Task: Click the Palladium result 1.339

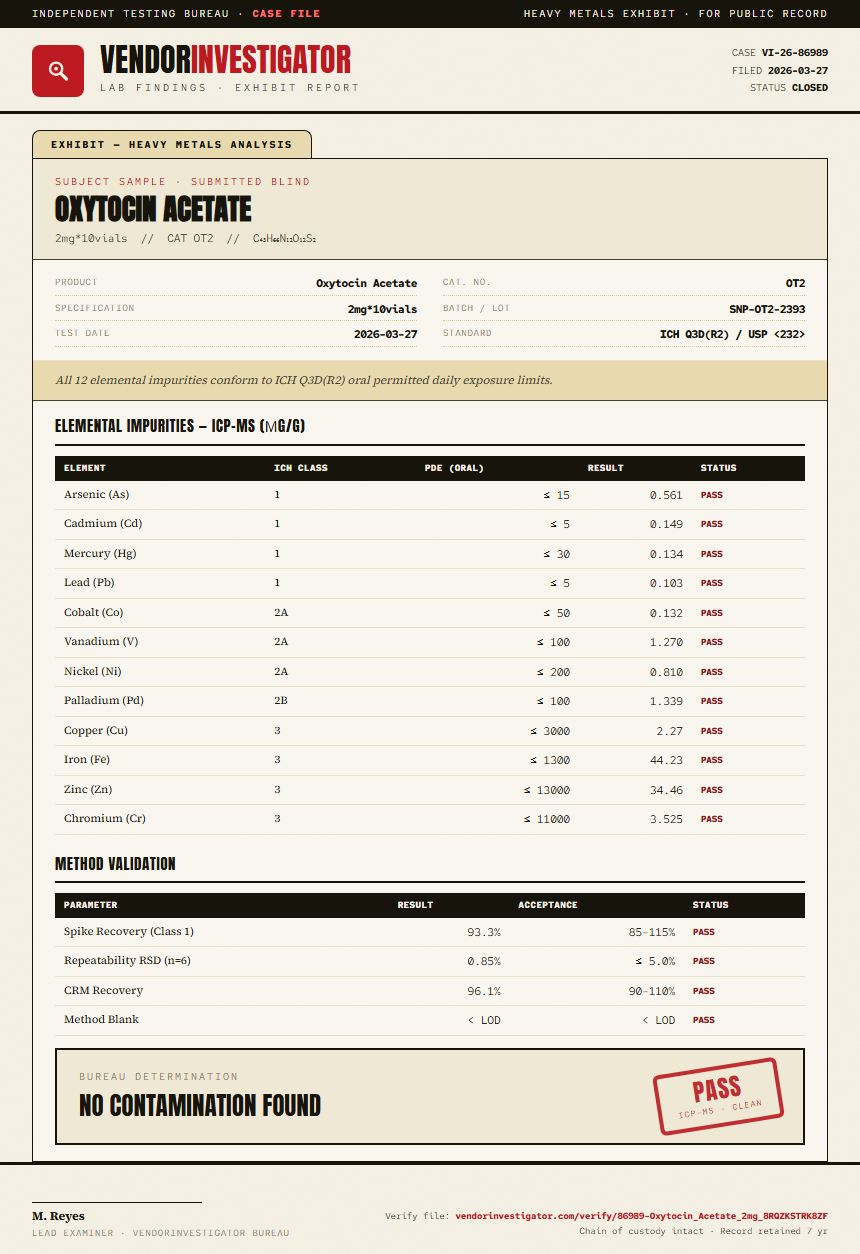Action: pos(666,701)
